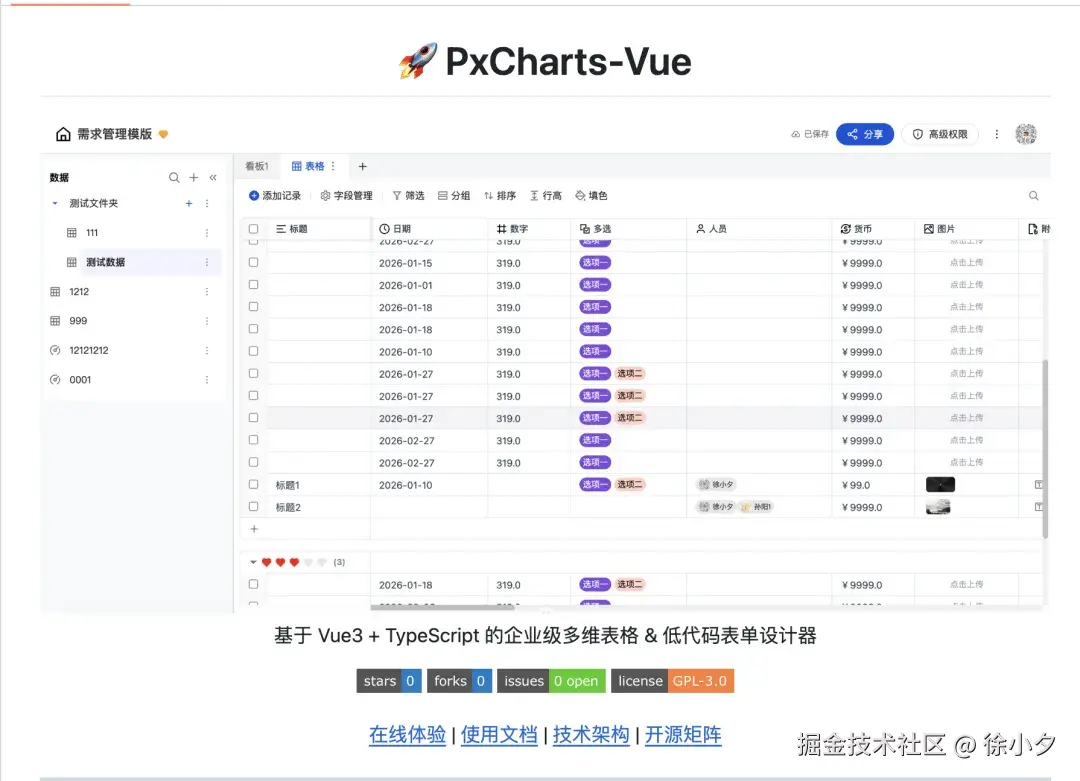The height and width of the screenshot is (781, 1080).
Task: Search in the 数据 sidebar panel
Action: 174,178
